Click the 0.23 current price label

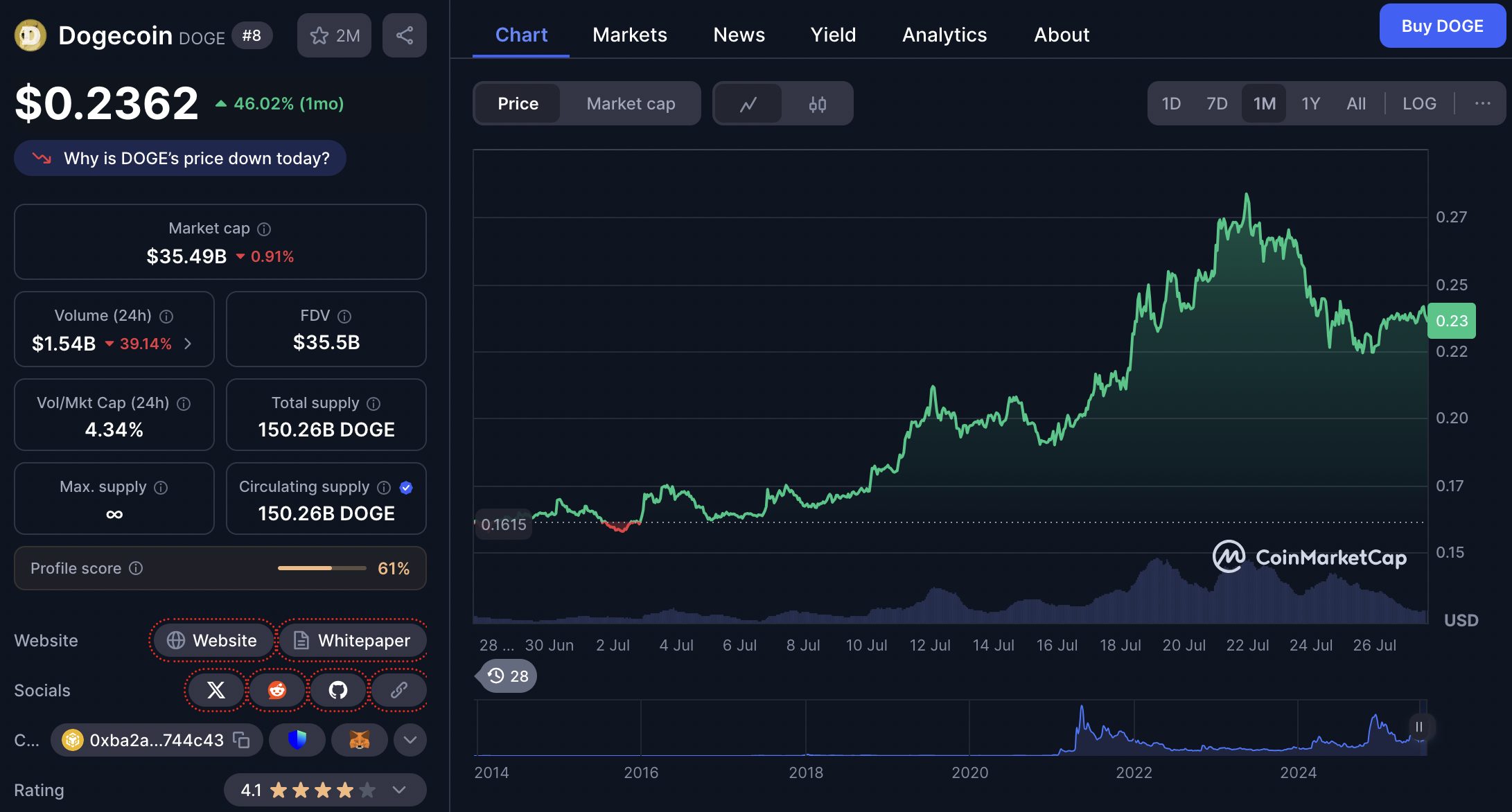tap(1452, 321)
